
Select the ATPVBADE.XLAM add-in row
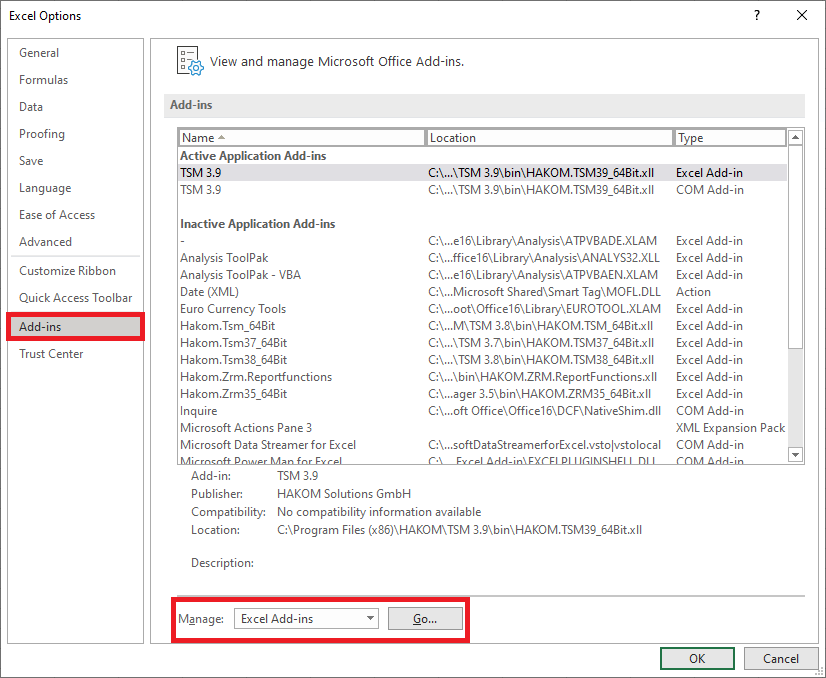coord(483,241)
